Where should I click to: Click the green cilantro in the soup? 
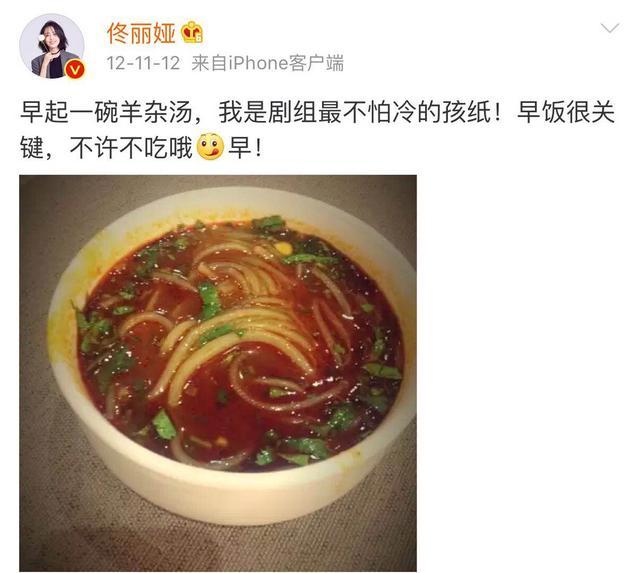tap(209, 301)
